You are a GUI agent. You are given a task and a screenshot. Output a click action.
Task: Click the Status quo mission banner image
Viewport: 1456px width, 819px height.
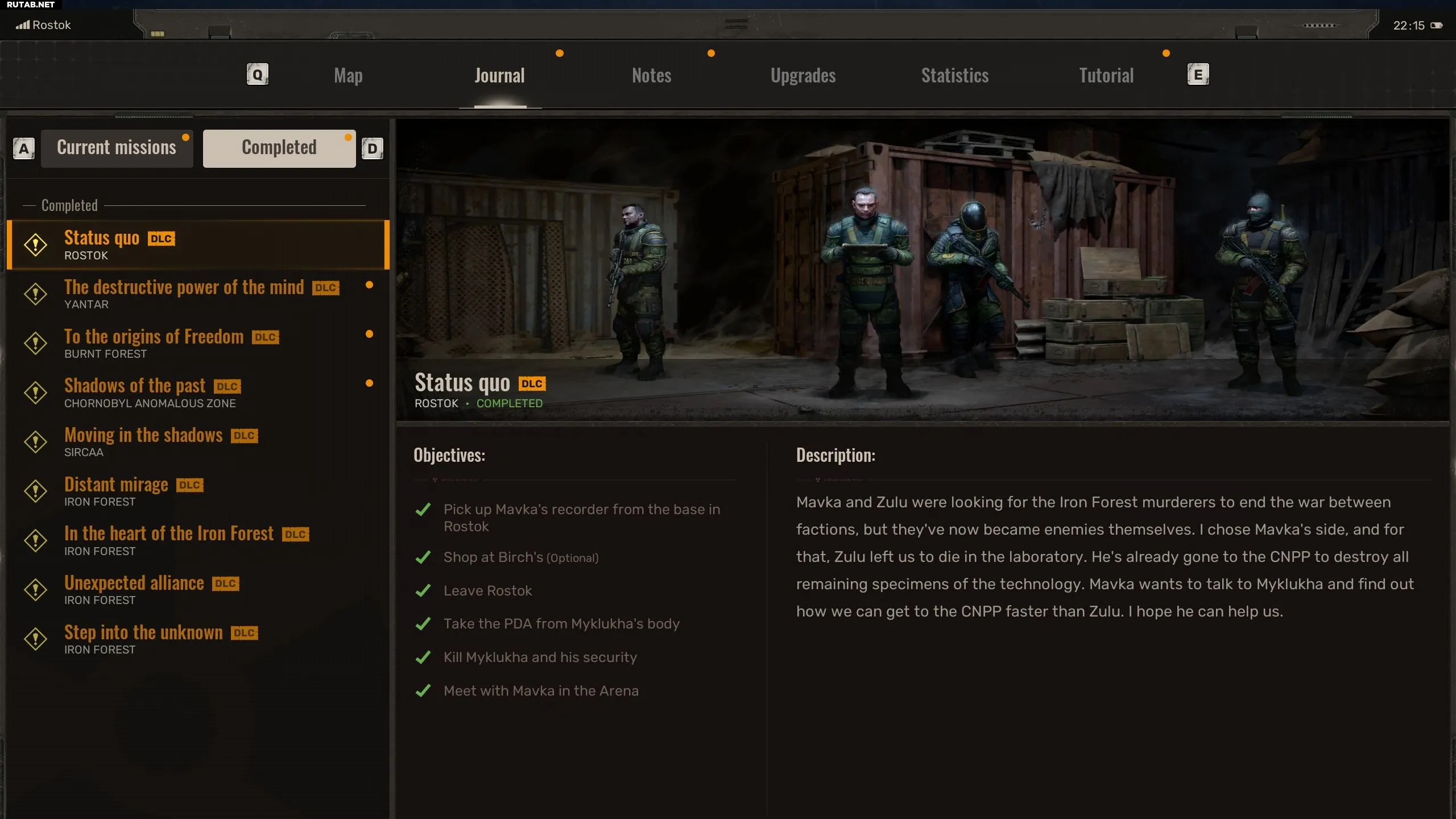pyautogui.click(x=923, y=270)
